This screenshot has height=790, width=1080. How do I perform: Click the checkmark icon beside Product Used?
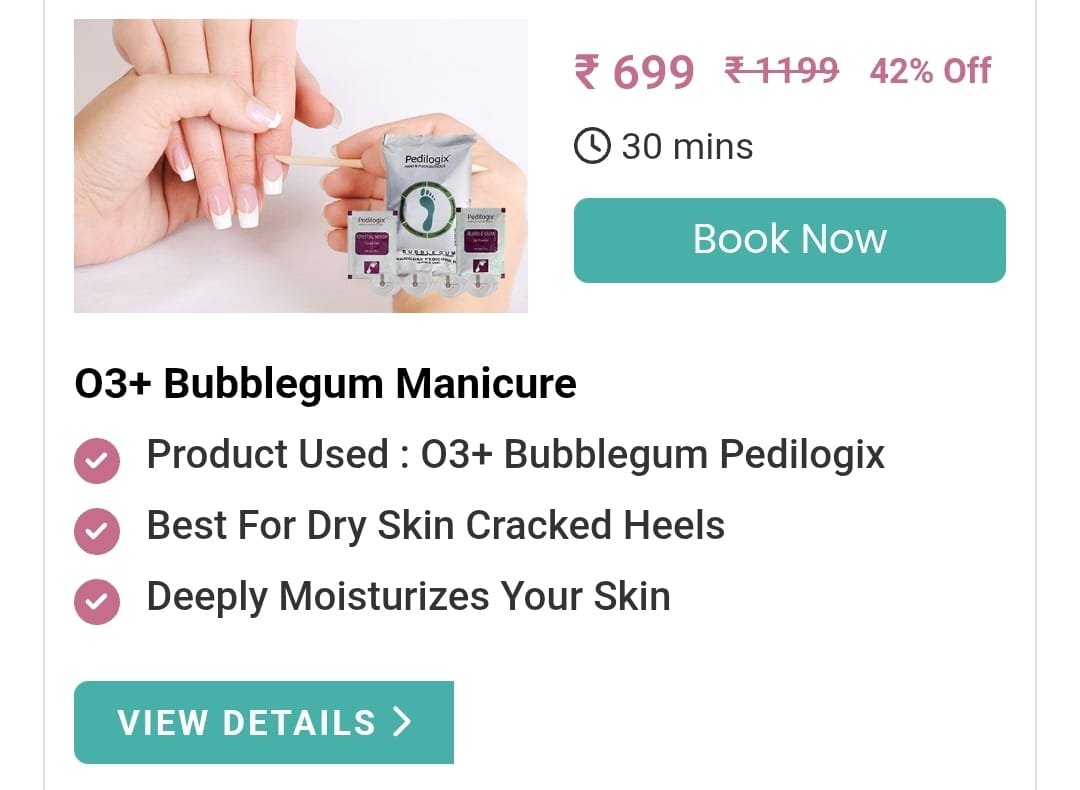pyautogui.click(x=97, y=460)
